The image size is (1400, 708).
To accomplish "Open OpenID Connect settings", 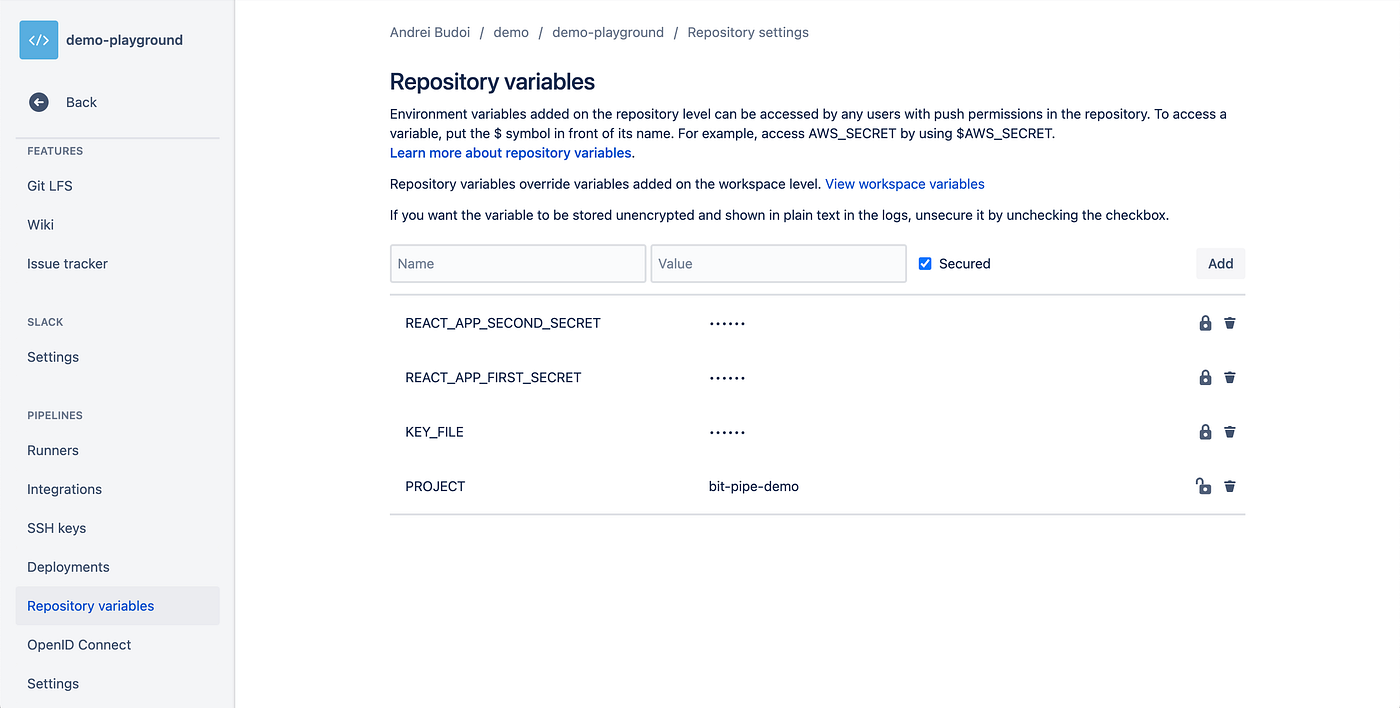I will point(79,644).
